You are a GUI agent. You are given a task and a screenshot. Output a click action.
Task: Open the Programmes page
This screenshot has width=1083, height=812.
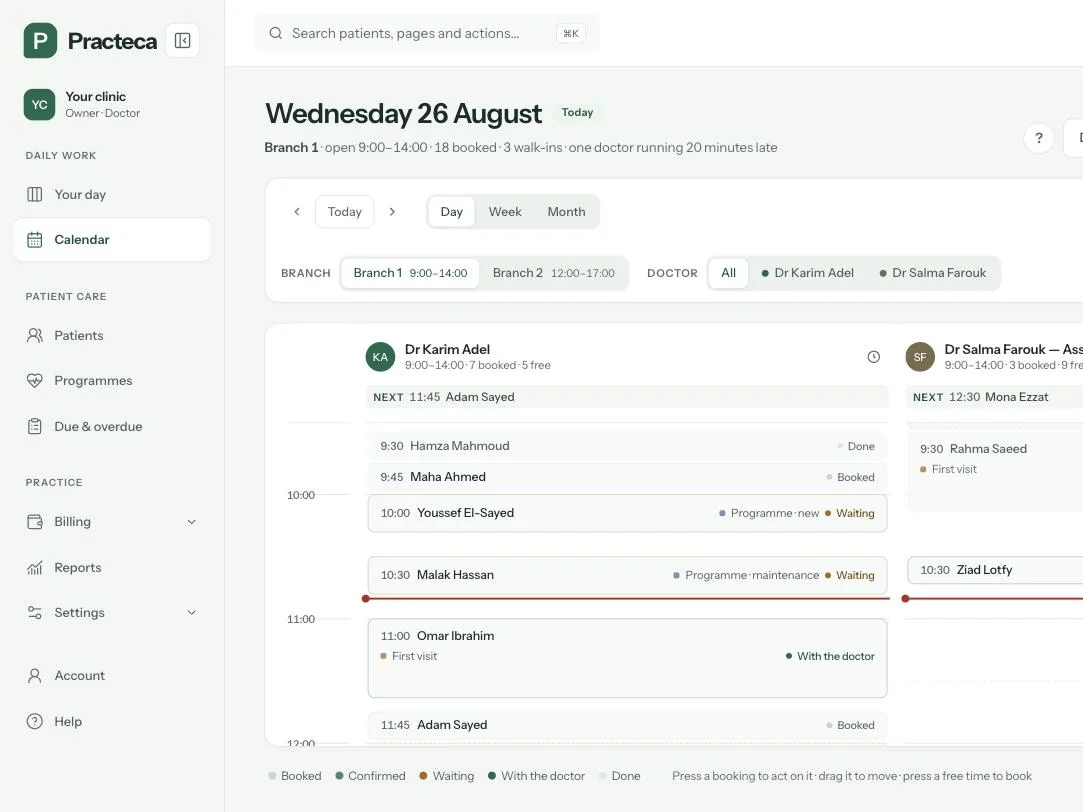click(x=112, y=381)
